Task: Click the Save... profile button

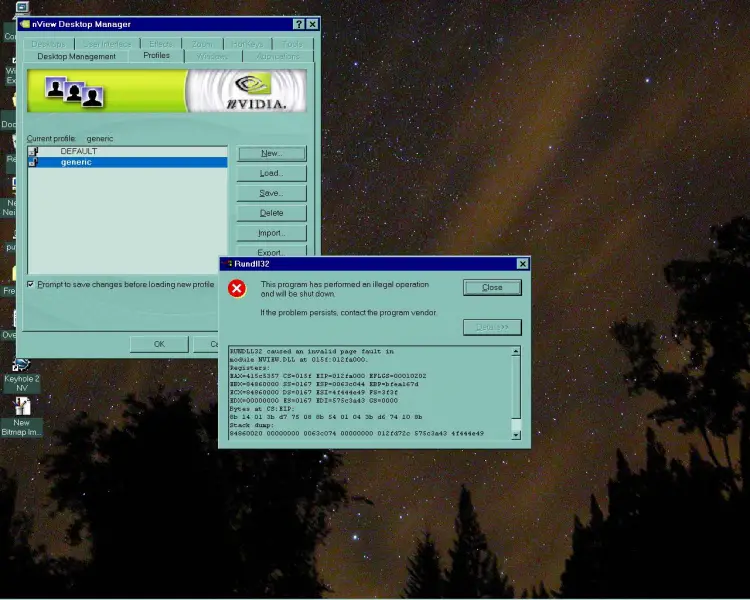Action: (x=272, y=193)
